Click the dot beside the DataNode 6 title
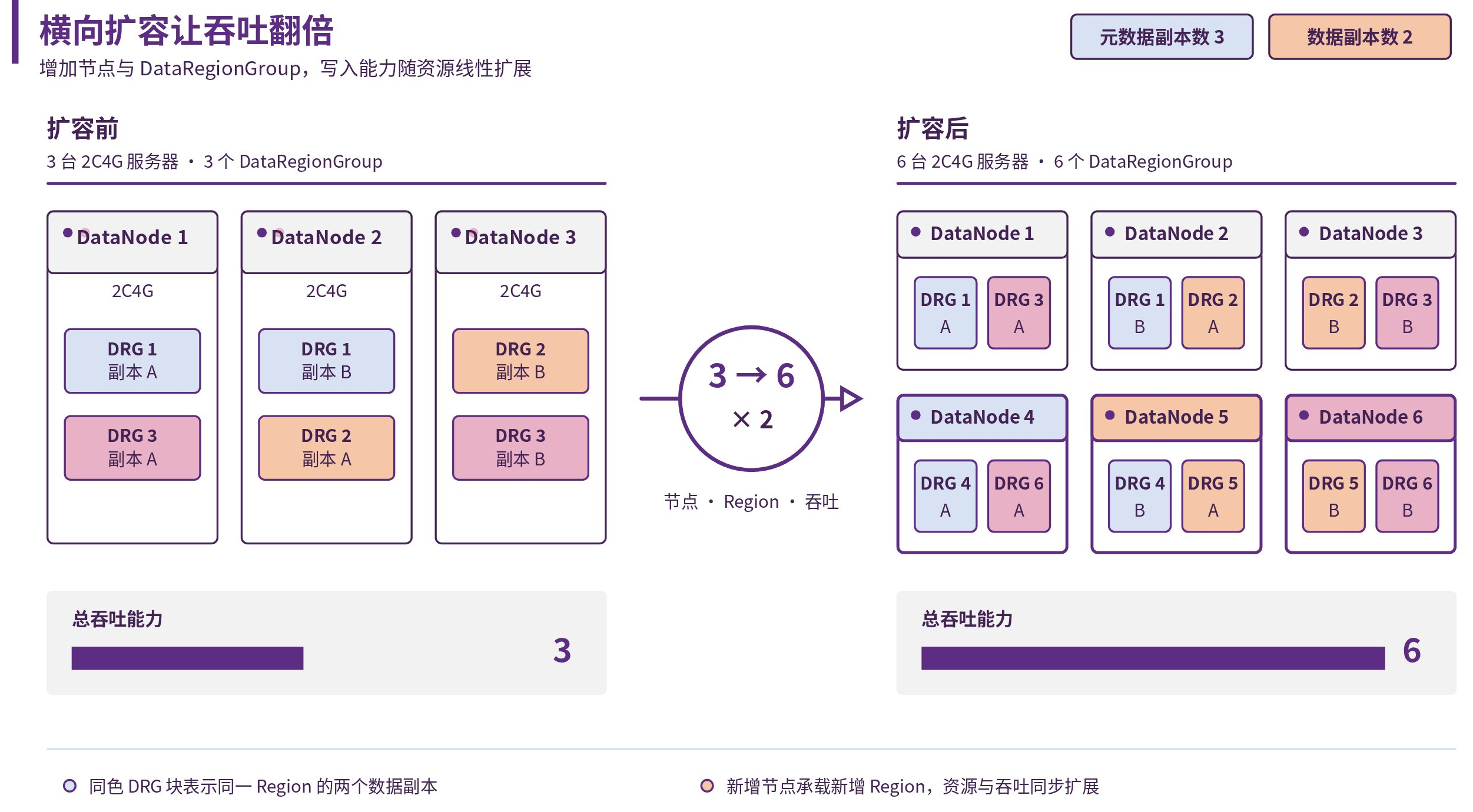Viewport: 1473px width, 812px height. (1304, 415)
